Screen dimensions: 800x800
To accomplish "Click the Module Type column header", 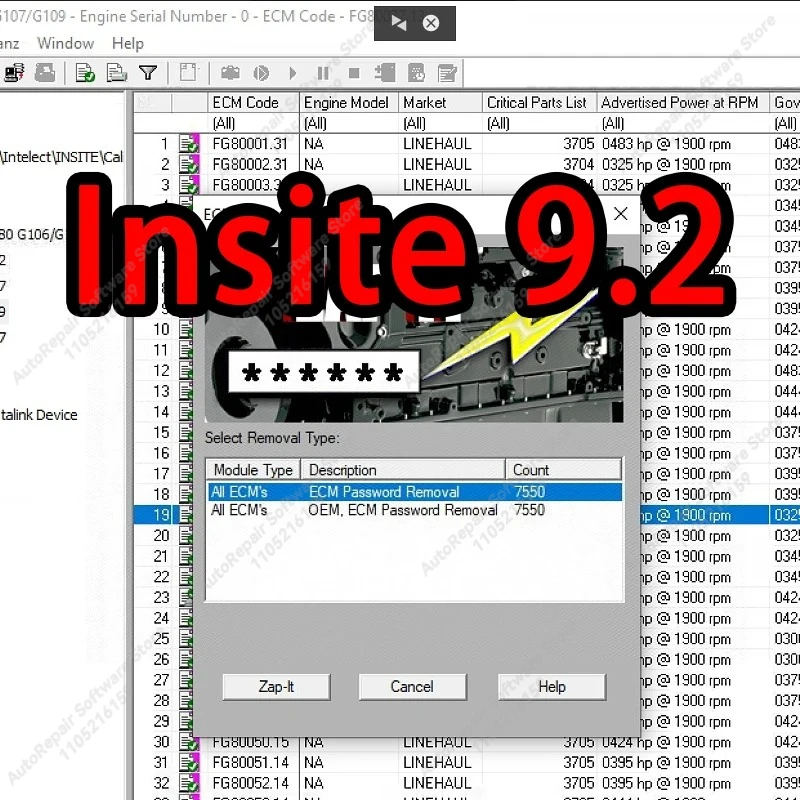I will pyautogui.click(x=253, y=469).
